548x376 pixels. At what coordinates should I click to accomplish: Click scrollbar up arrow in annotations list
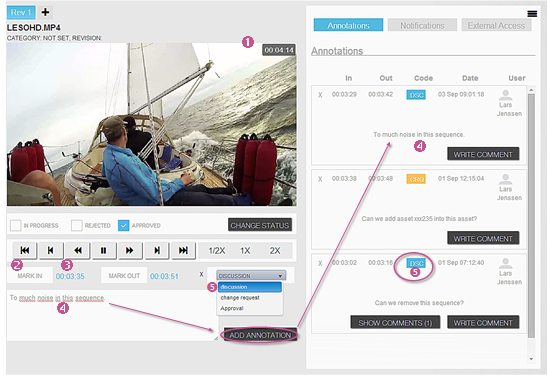531,90
